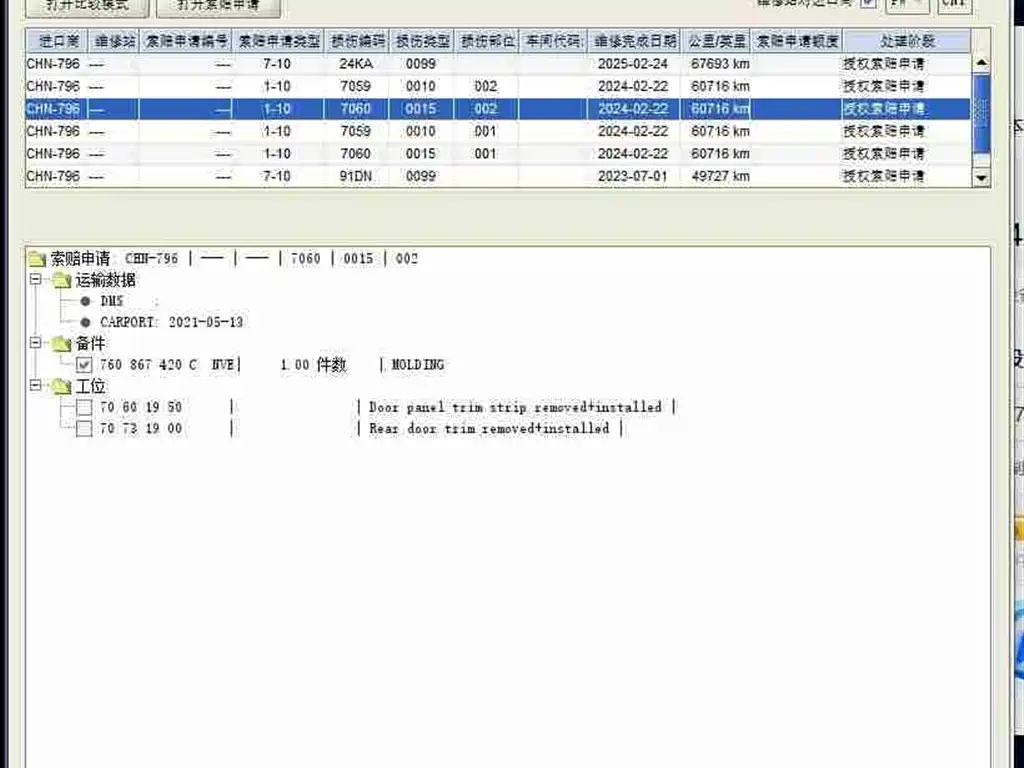Click the 索赔申请 root folder icon

(37, 259)
